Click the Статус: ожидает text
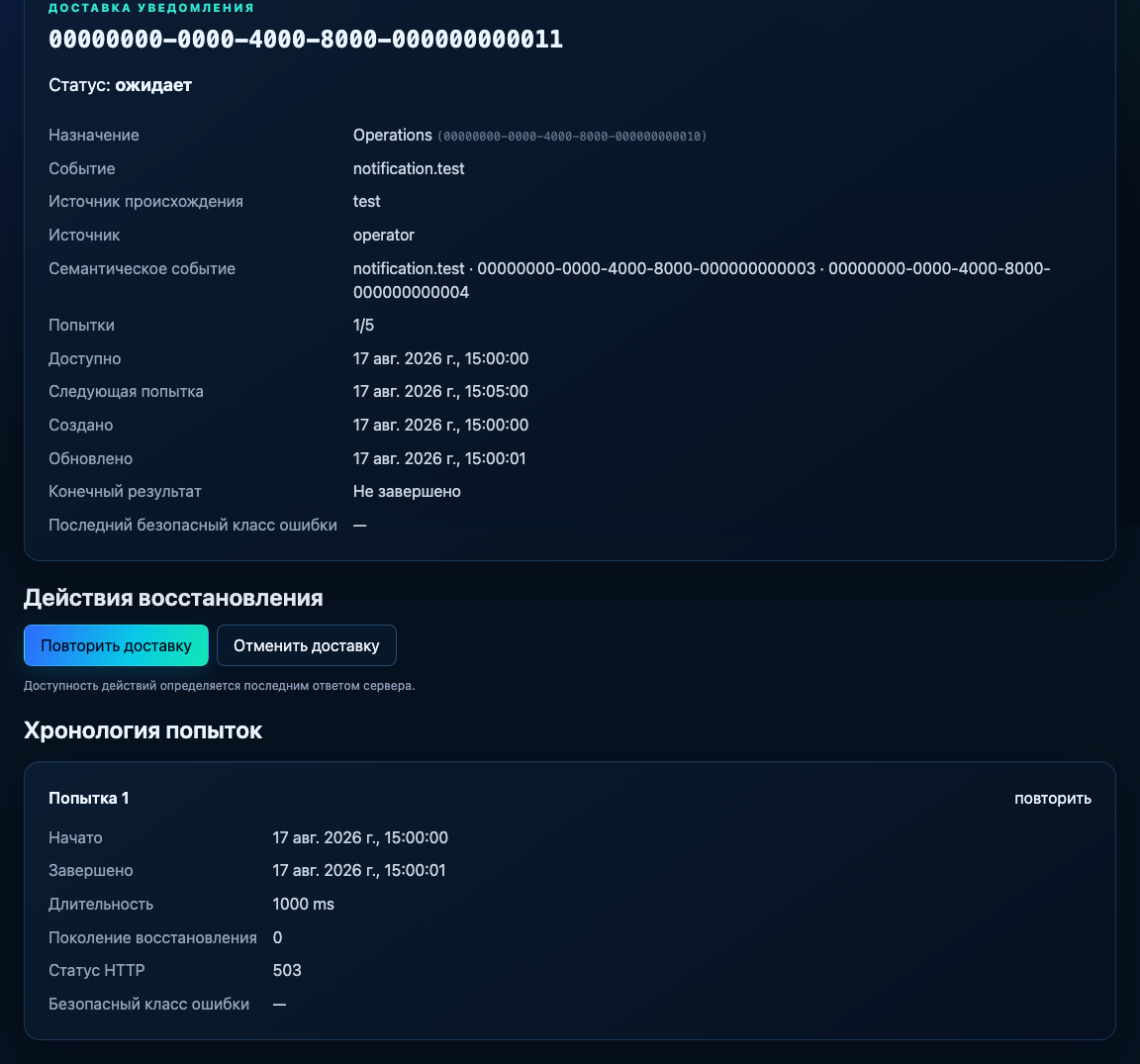This screenshot has width=1140, height=1064. (120, 85)
